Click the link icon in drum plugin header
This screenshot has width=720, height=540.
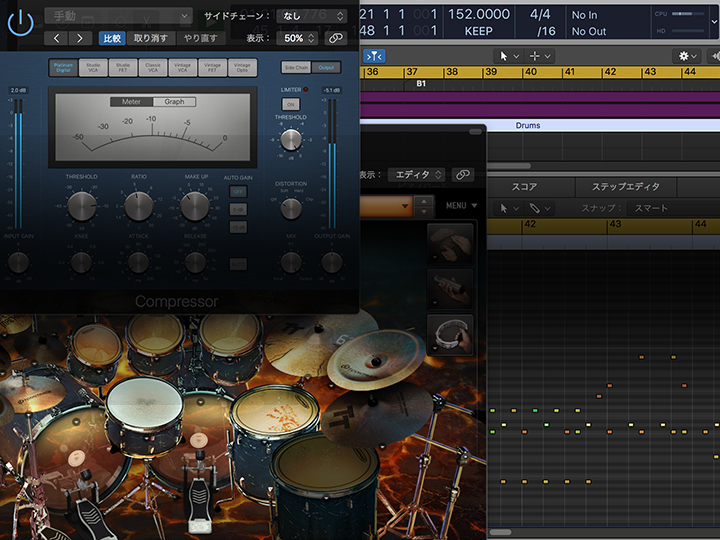[462, 174]
